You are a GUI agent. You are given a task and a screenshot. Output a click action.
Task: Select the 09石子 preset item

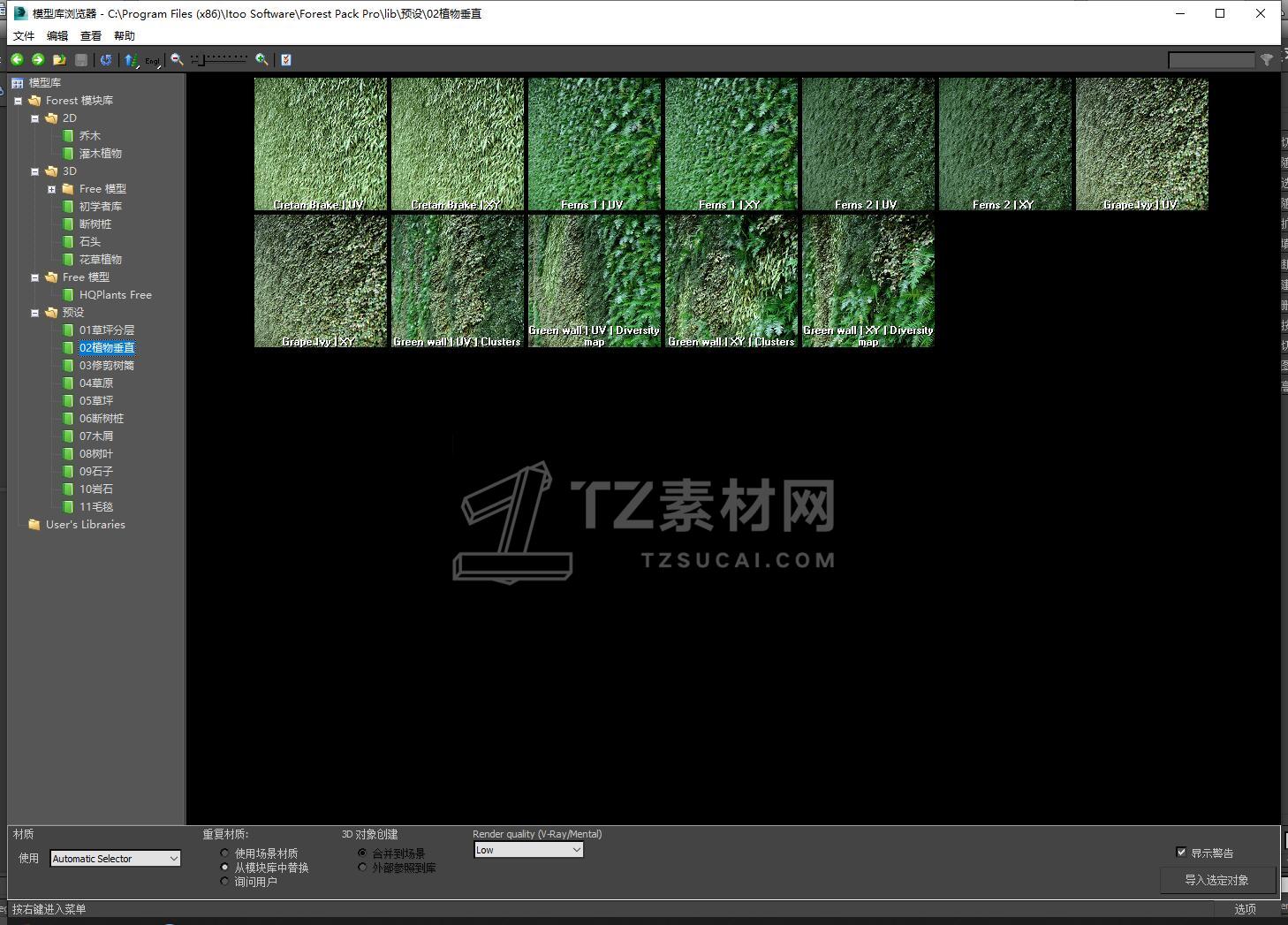[x=96, y=472]
